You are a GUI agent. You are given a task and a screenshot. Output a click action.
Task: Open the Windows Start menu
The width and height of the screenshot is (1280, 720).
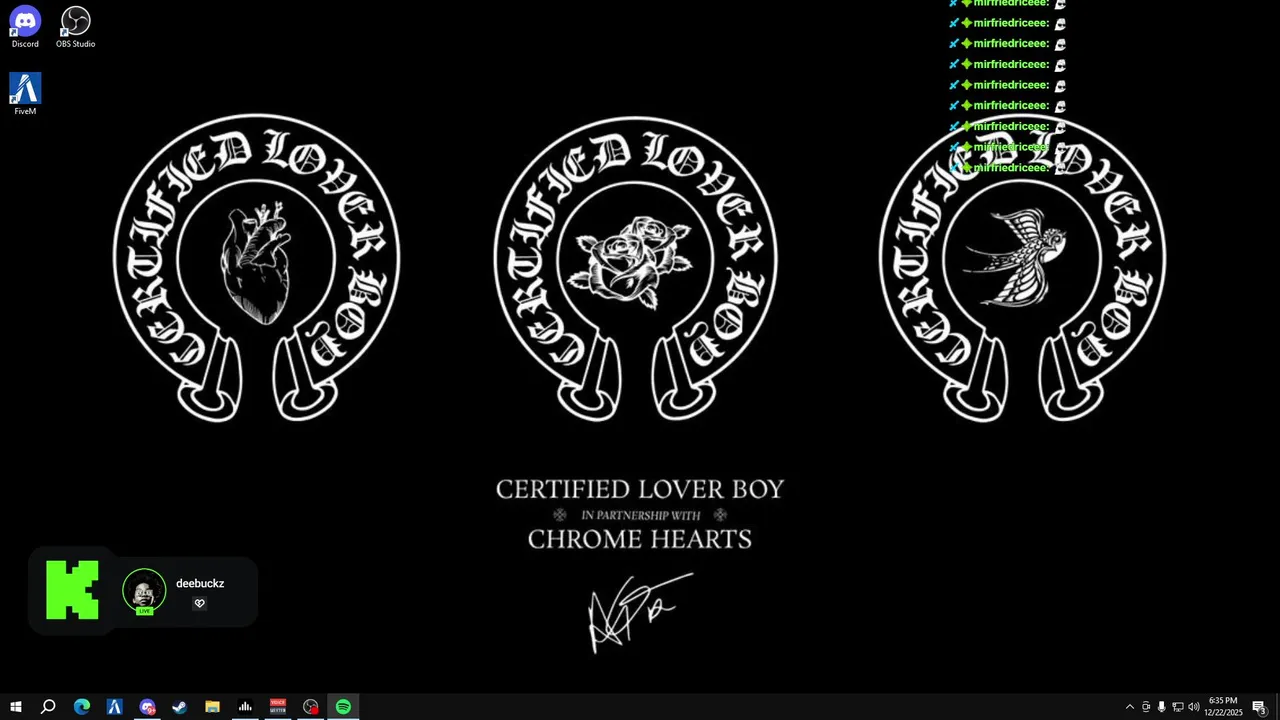[x=15, y=707]
